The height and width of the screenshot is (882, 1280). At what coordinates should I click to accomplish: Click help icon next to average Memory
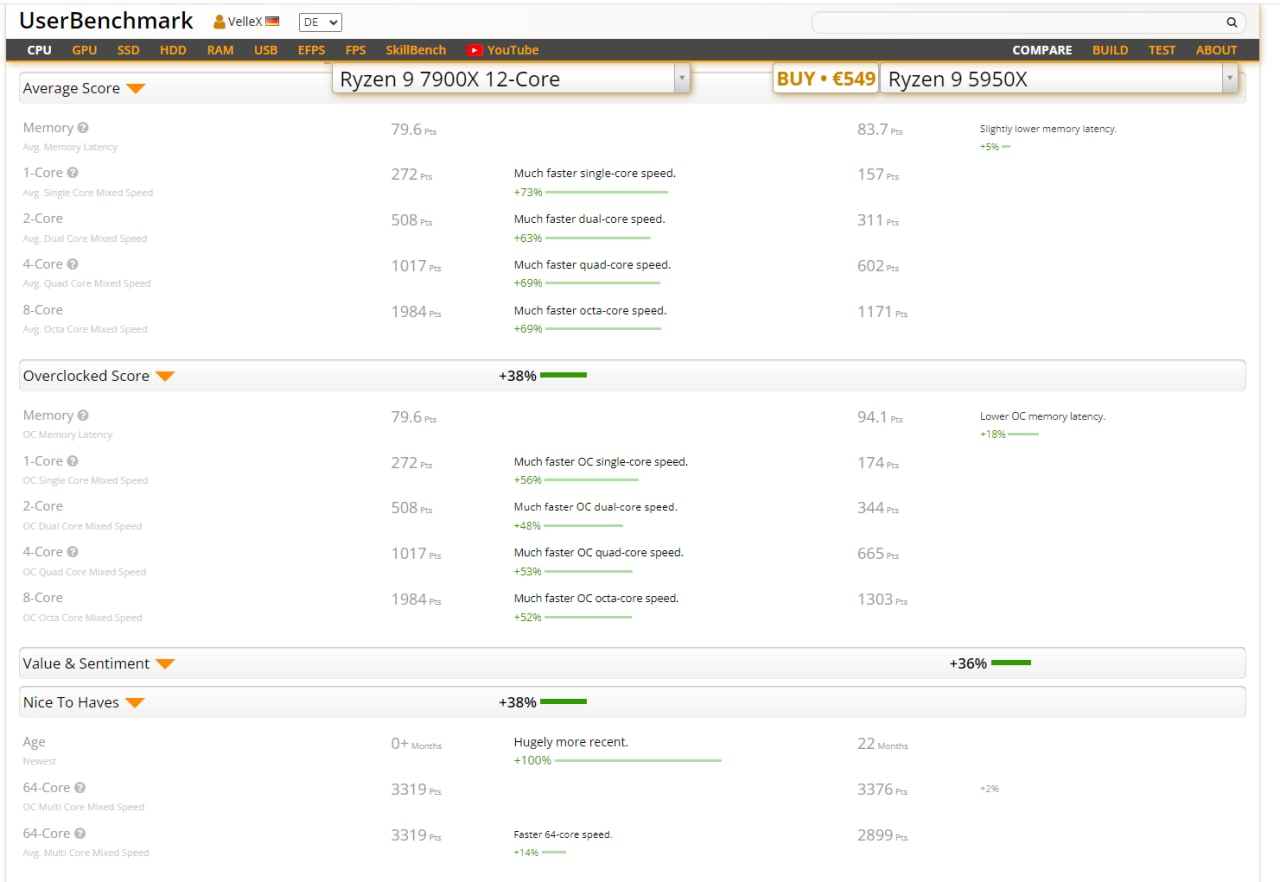pyautogui.click(x=83, y=128)
